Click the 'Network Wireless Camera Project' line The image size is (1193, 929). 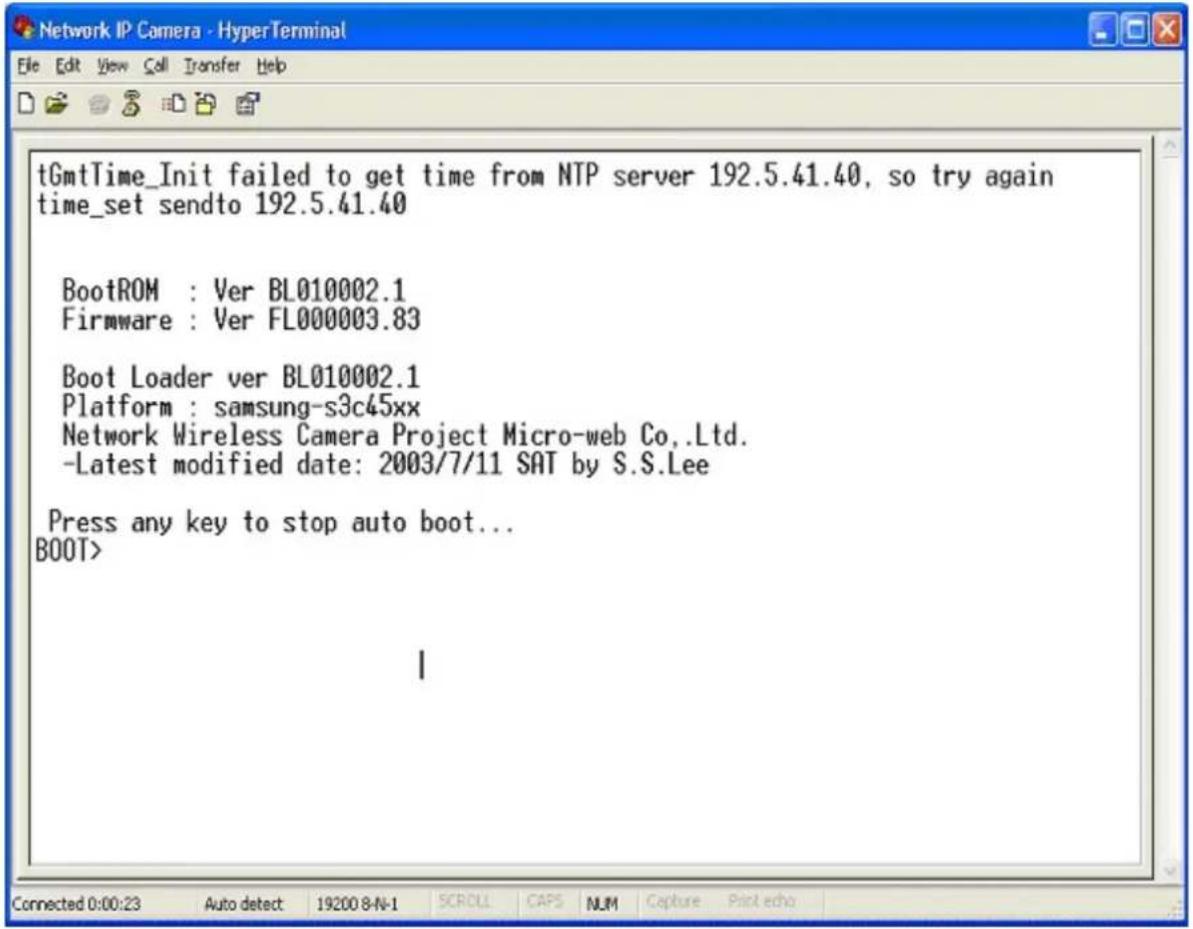click(x=405, y=435)
